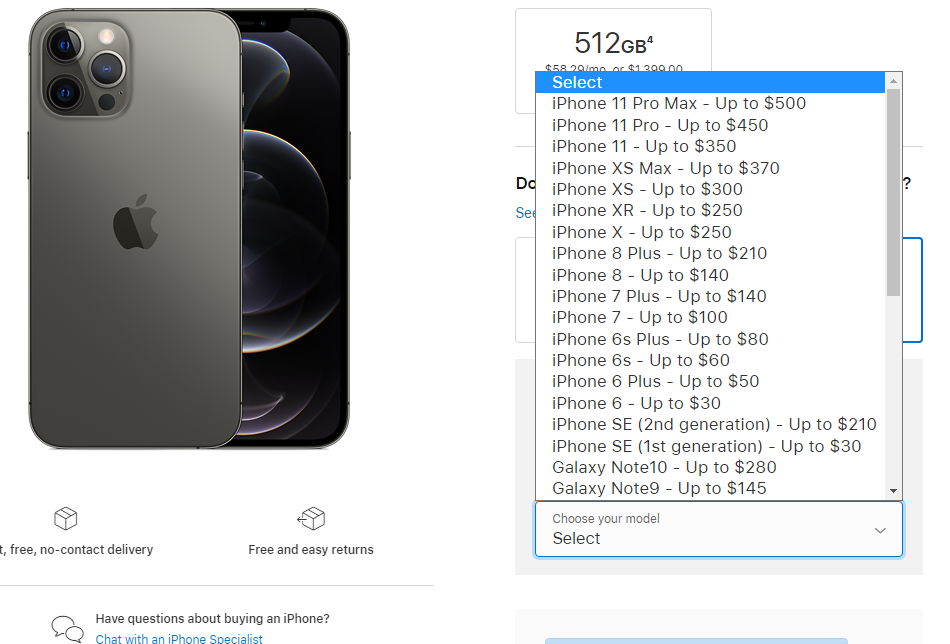Expand the Choose your model dropdown chevron

[880, 530]
